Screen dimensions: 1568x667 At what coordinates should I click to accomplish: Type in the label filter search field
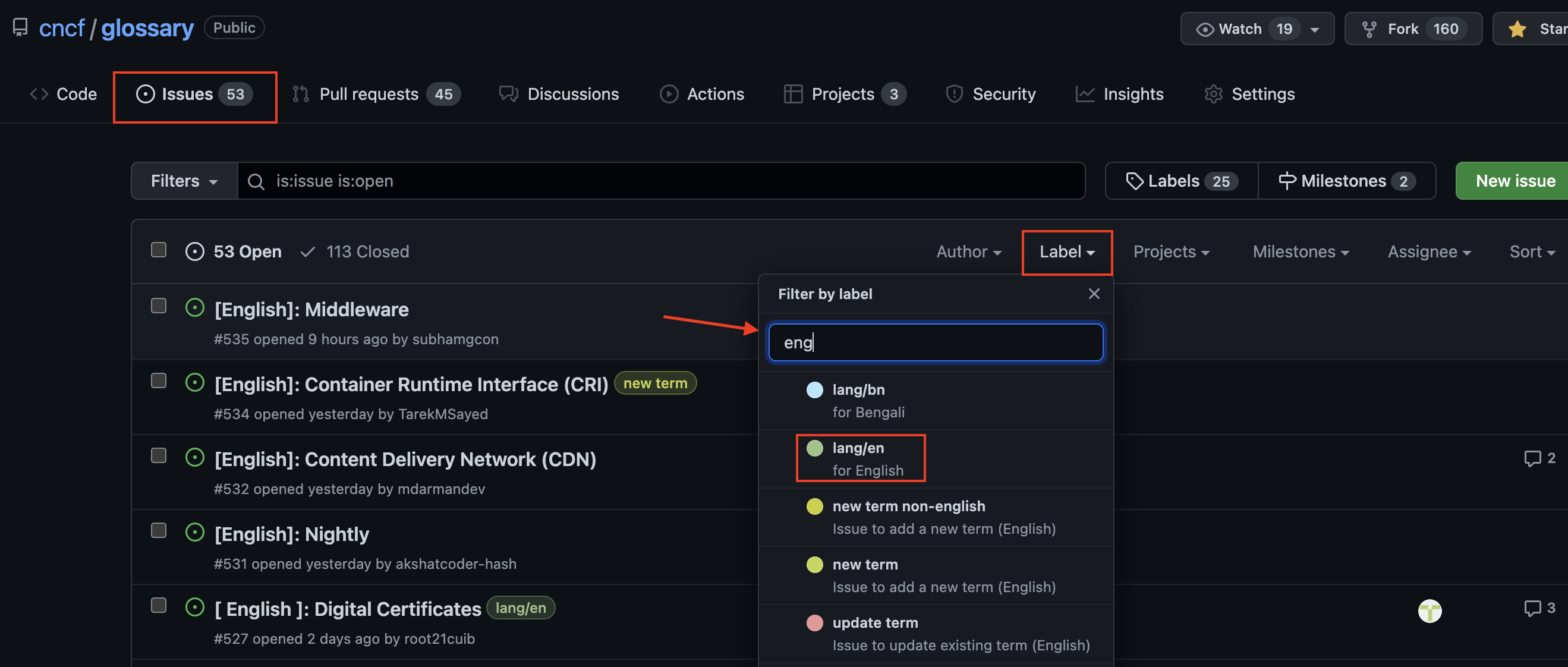(934, 341)
